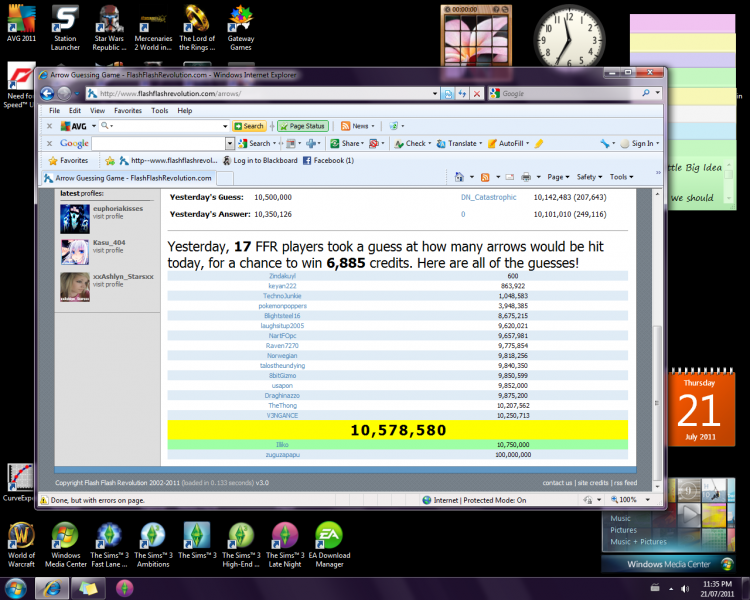Open DN_Catastrophic player link
Screen dimensions: 750x600
tap(488, 197)
